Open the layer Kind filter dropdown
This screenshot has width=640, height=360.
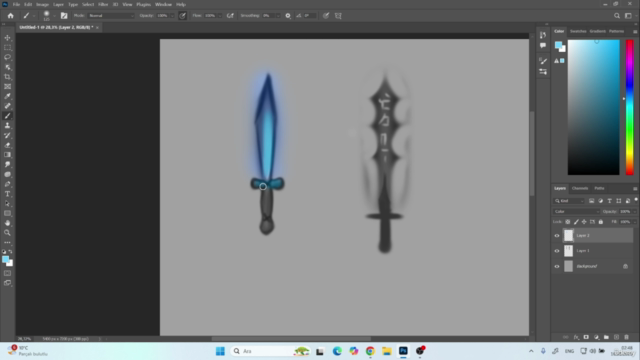[x=569, y=201]
